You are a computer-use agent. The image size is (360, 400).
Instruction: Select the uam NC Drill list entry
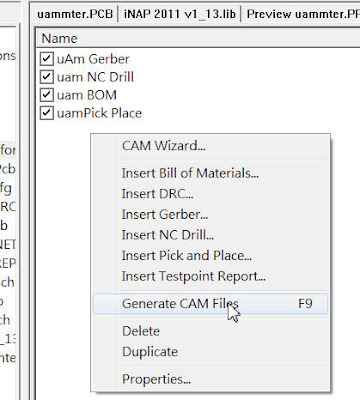click(x=95, y=77)
